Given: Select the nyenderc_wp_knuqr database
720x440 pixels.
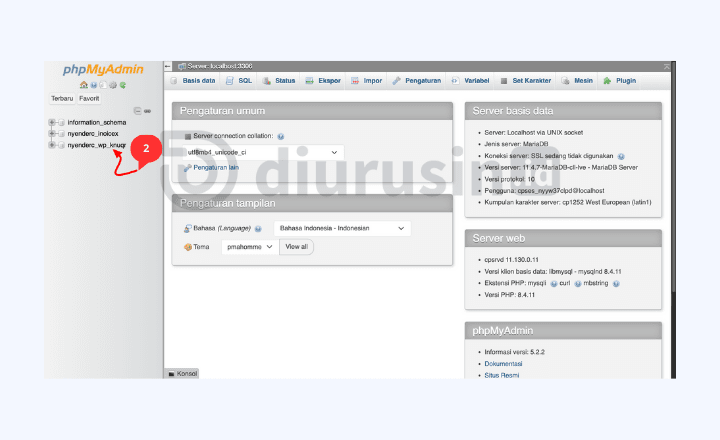Looking at the screenshot, I should [96, 145].
